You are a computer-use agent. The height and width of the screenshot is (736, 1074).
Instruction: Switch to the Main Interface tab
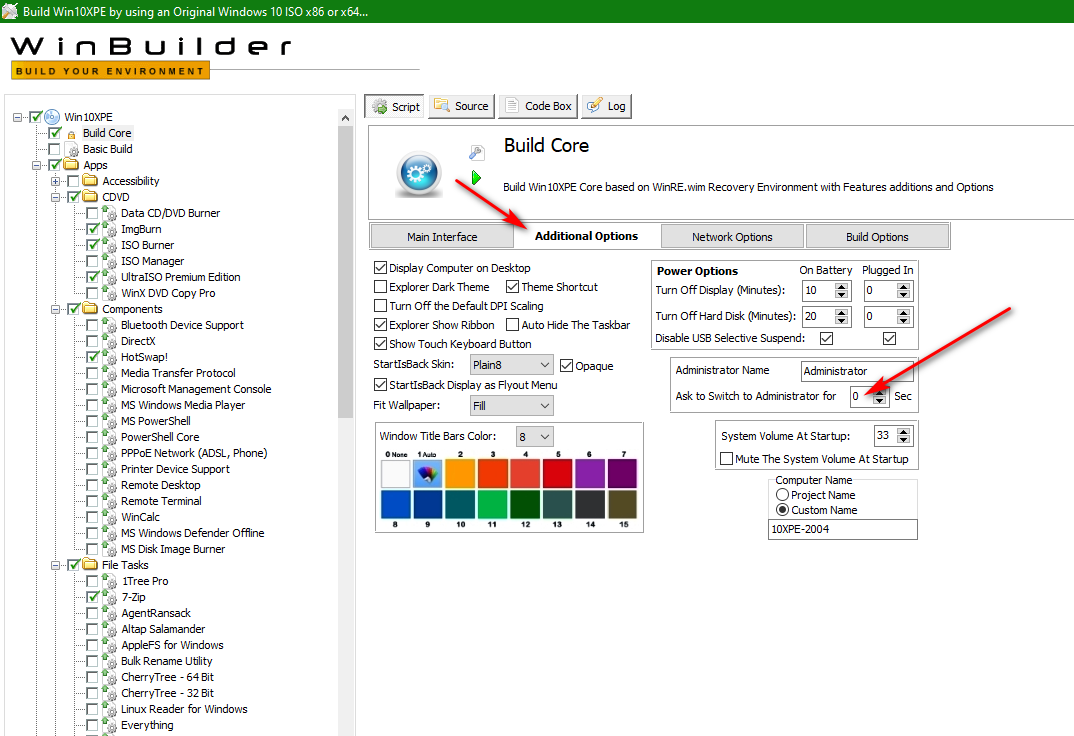(x=442, y=237)
